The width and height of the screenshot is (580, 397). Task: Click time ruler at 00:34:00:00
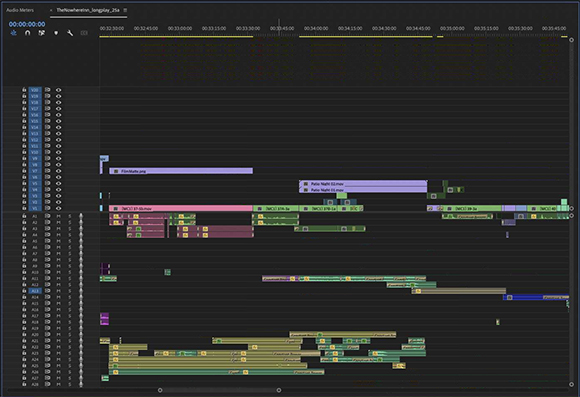click(316, 28)
